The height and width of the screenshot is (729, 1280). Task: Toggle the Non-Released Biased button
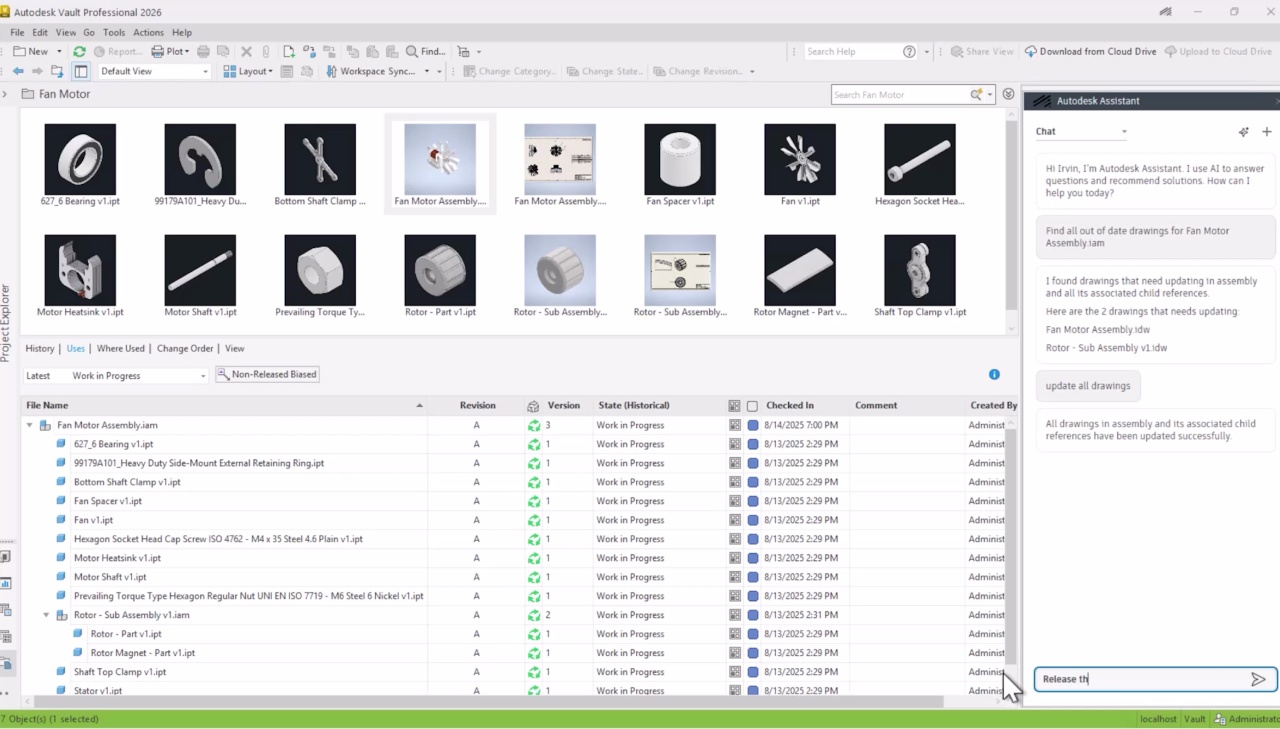point(267,375)
